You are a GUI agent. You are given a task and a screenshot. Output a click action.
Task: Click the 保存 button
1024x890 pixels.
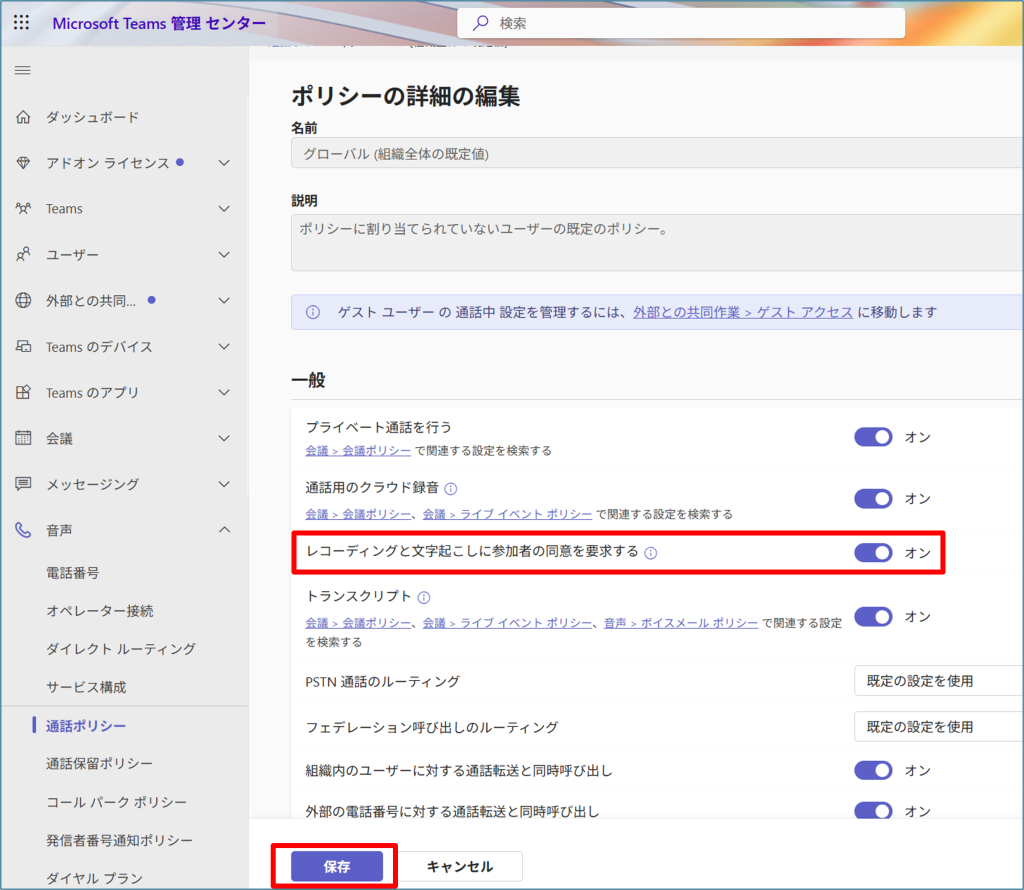tap(336, 867)
